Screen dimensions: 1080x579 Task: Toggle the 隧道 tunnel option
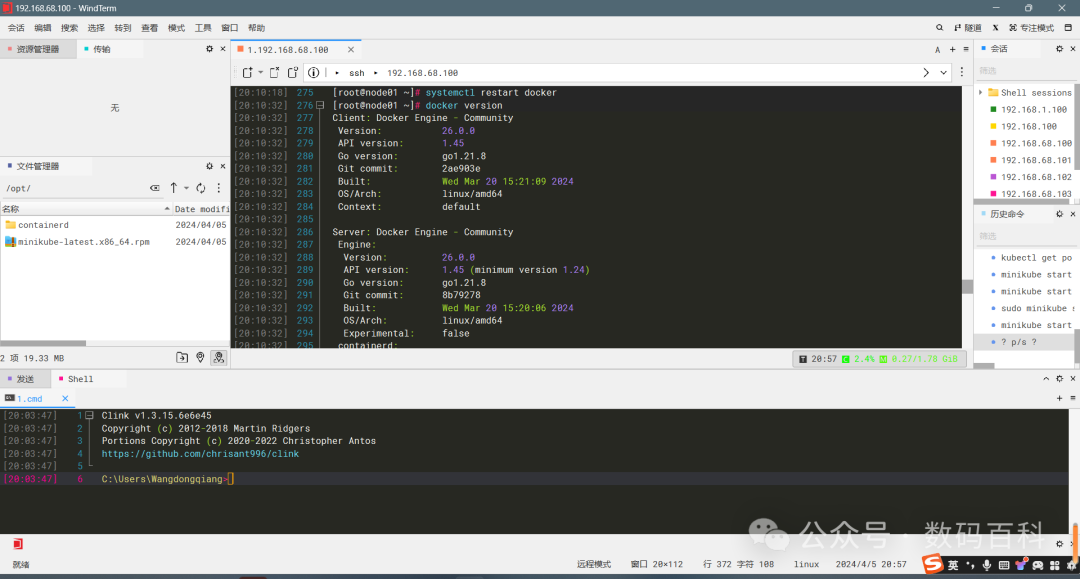click(x=966, y=28)
